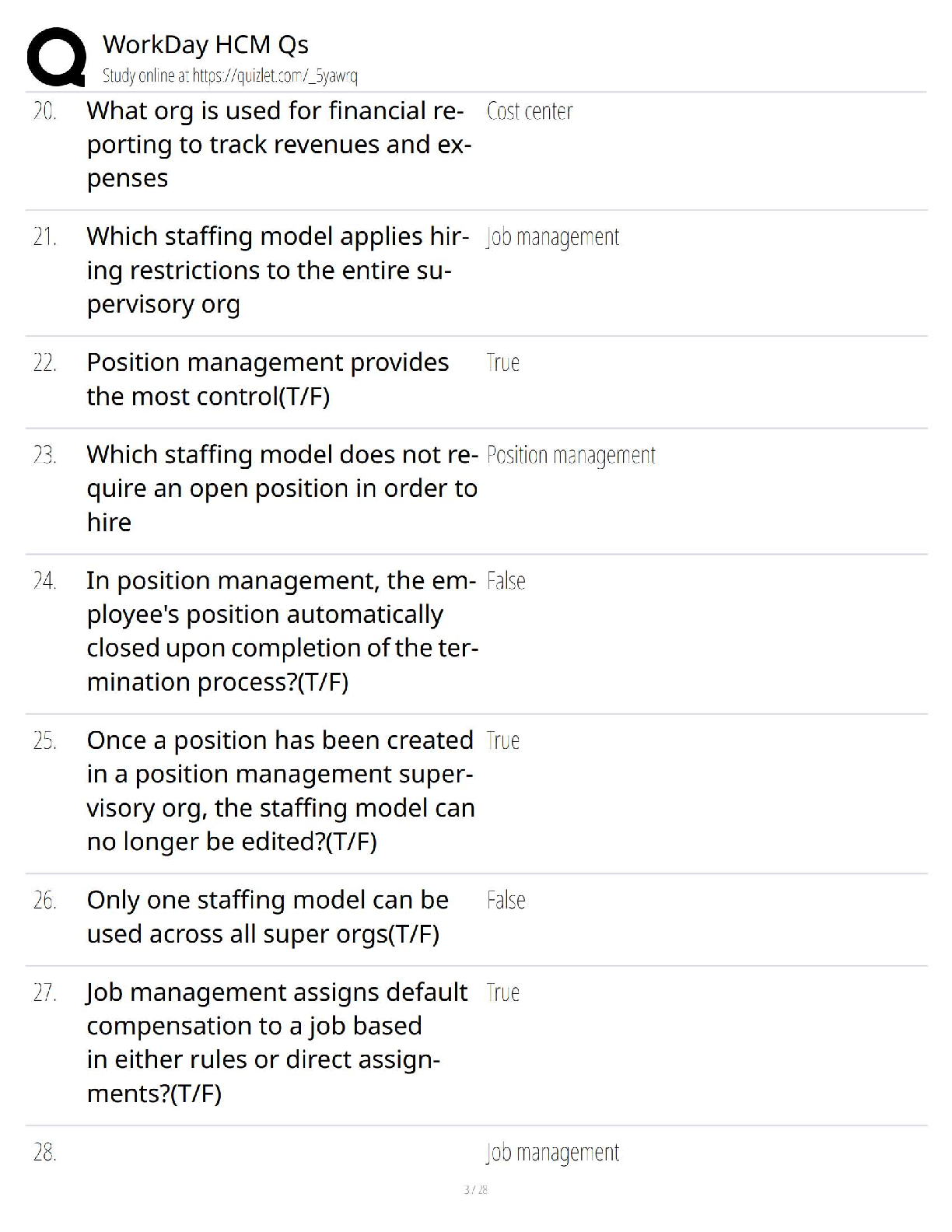
Task: Select True answer for question 27
Action: [x=502, y=993]
